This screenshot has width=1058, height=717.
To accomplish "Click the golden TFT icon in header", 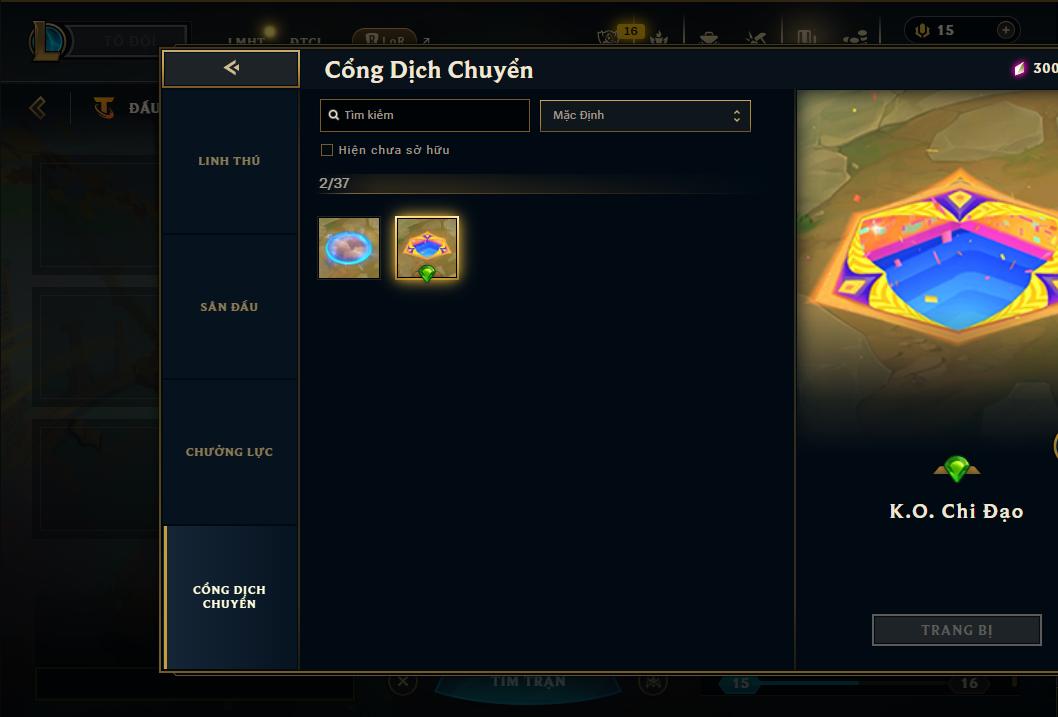I will click(103, 107).
